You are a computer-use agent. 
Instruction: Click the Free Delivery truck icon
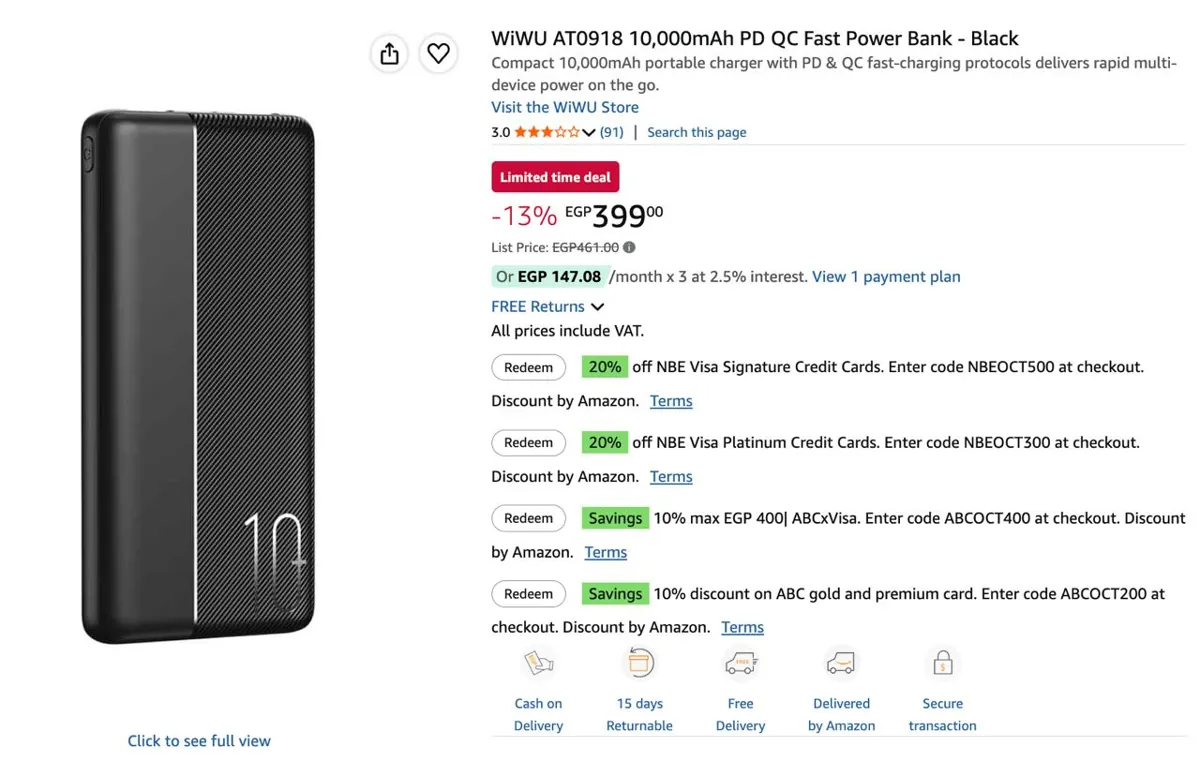coord(740,663)
